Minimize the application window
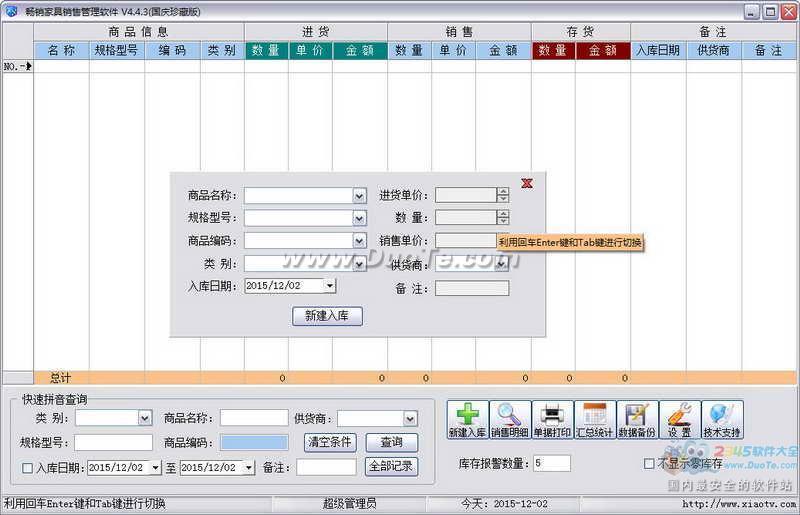This screenshot has width=800, height=515. tap(752, 12)
